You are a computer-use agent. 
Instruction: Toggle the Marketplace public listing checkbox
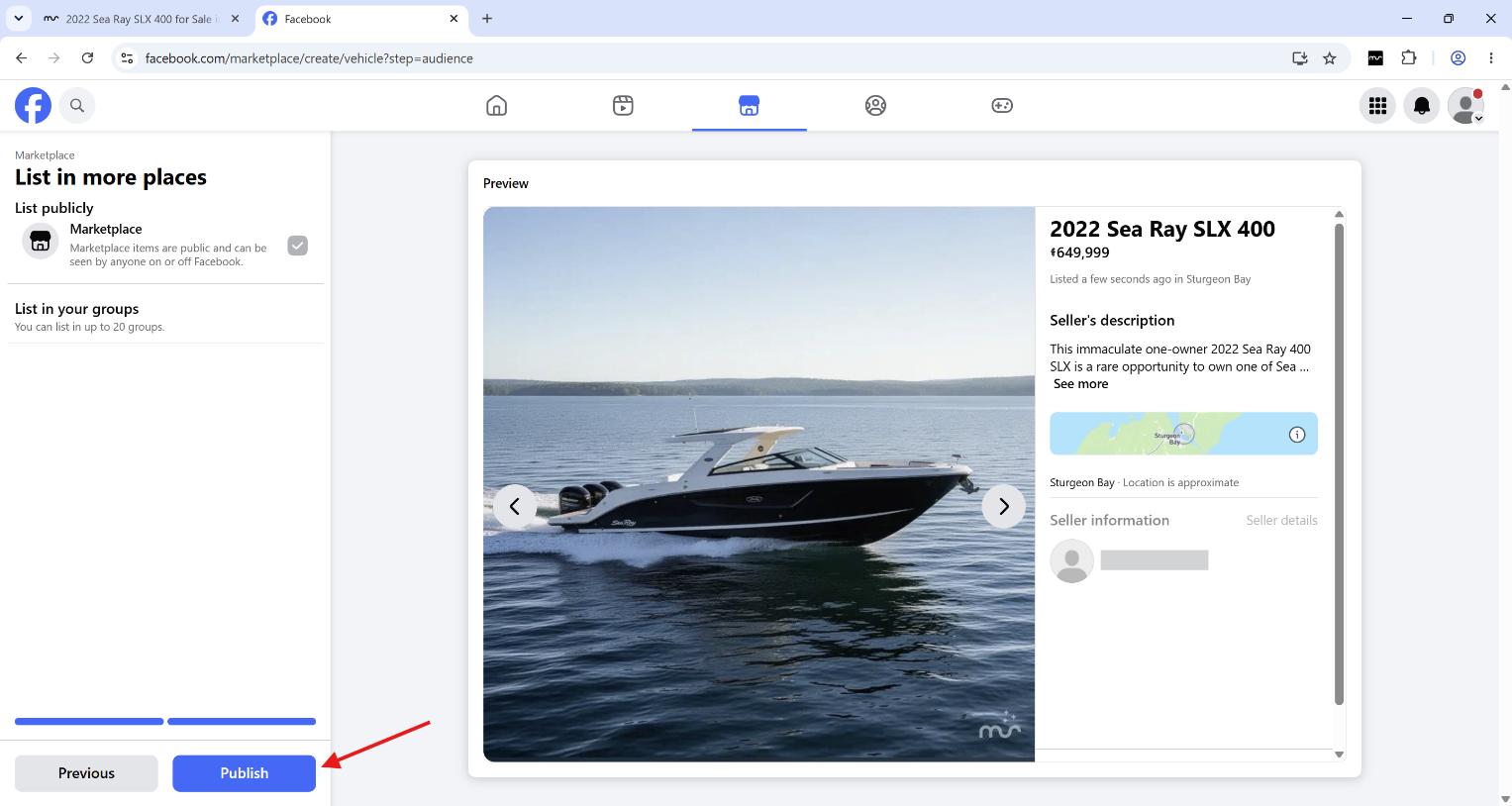click(x=298, y=246)
